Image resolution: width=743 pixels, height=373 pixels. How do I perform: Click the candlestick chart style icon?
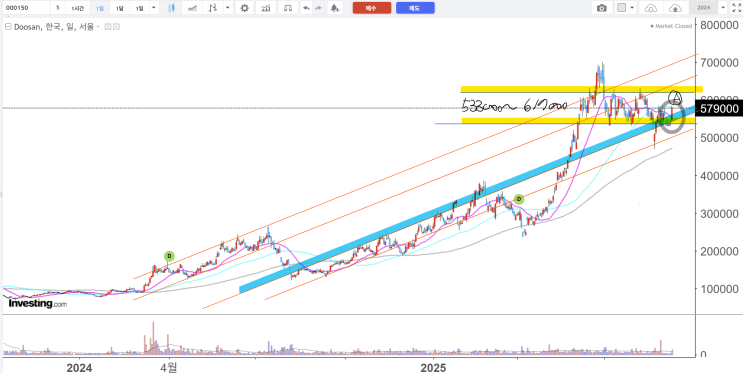[172, 8]
